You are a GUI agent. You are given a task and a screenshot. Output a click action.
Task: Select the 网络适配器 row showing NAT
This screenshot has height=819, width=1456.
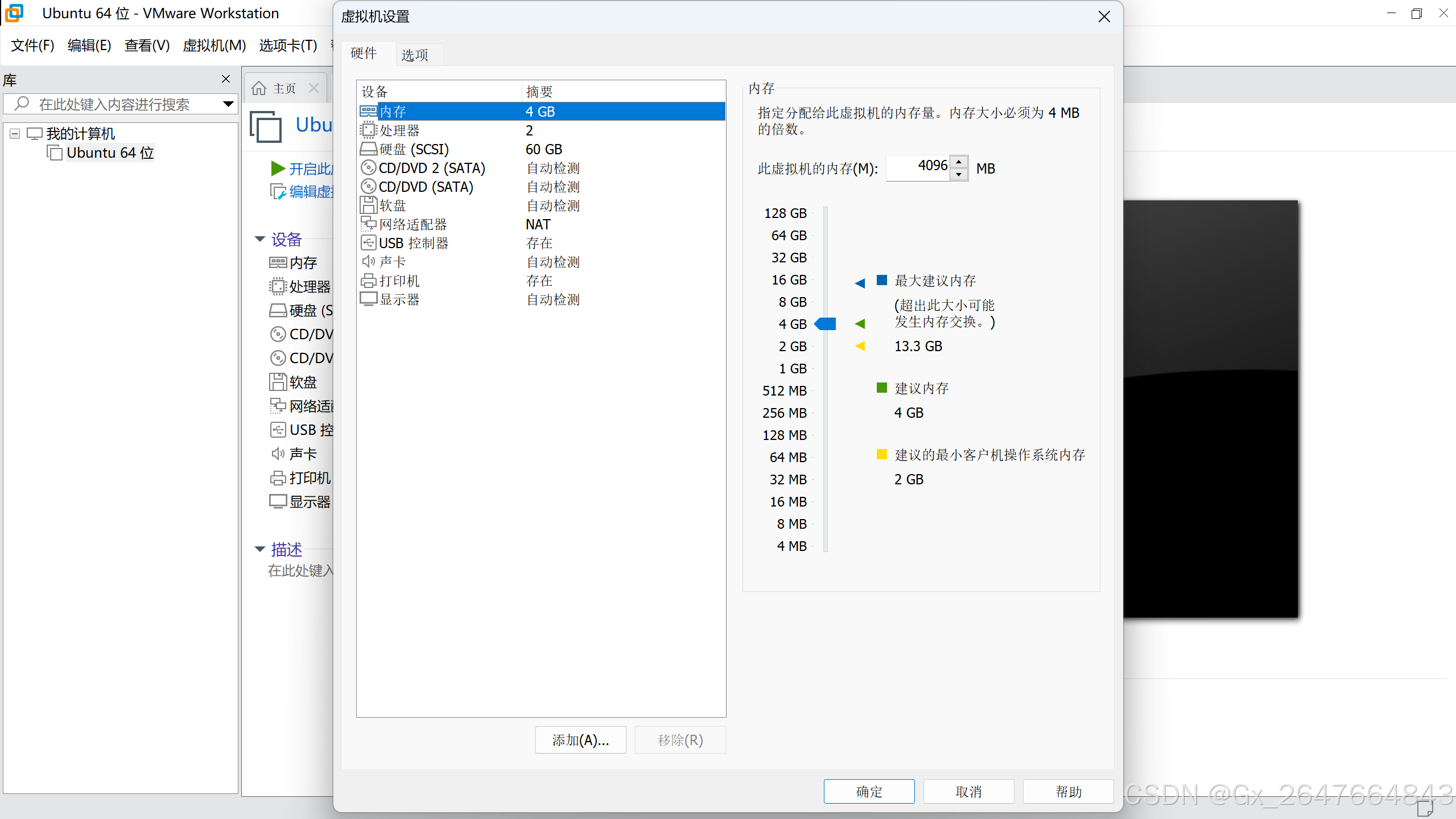pyautogui.click(x=541, y=224)
